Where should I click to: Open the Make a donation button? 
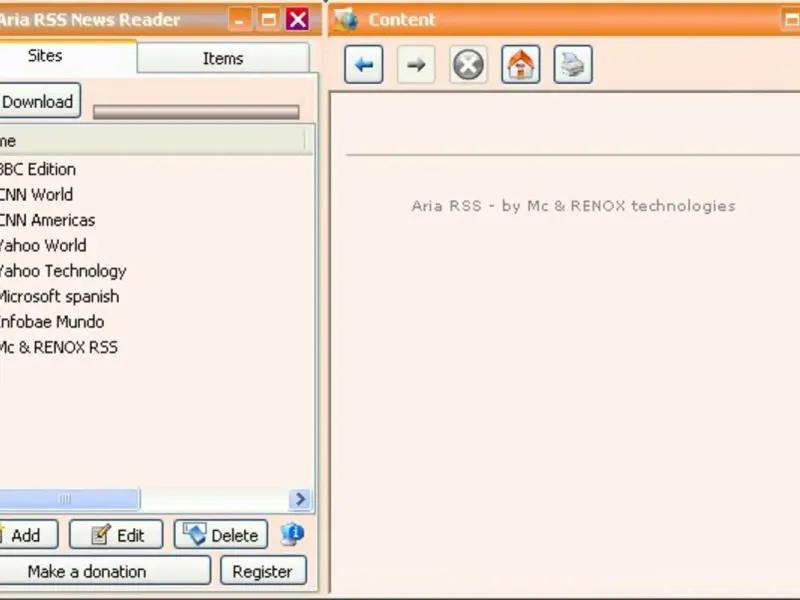pos(104,571)
